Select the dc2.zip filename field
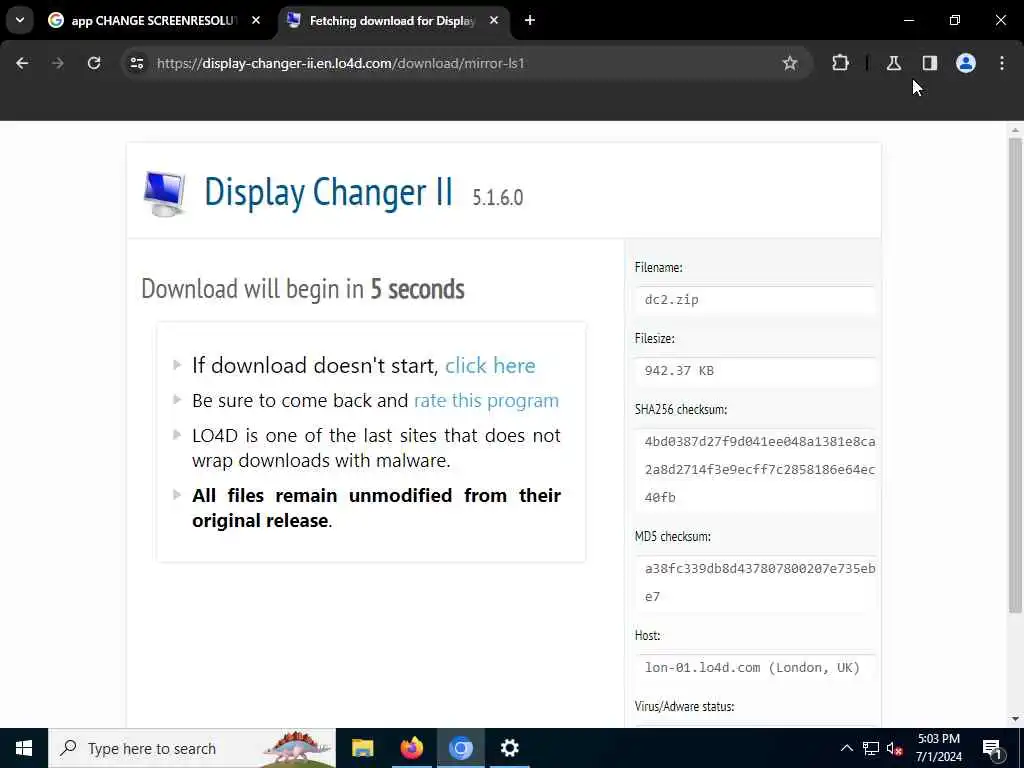 (x=754, y=300)
